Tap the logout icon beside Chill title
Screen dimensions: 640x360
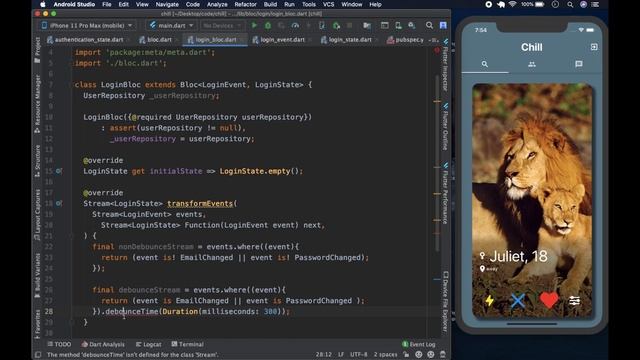point(594,47)
